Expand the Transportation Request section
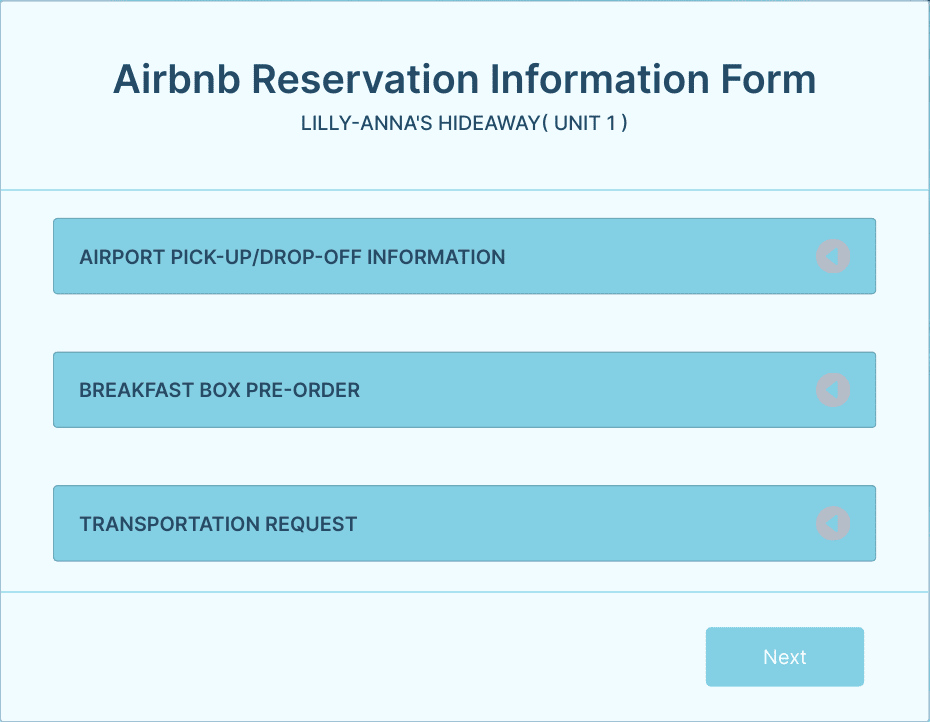This screenshot has width=930, height=722. 464,523
